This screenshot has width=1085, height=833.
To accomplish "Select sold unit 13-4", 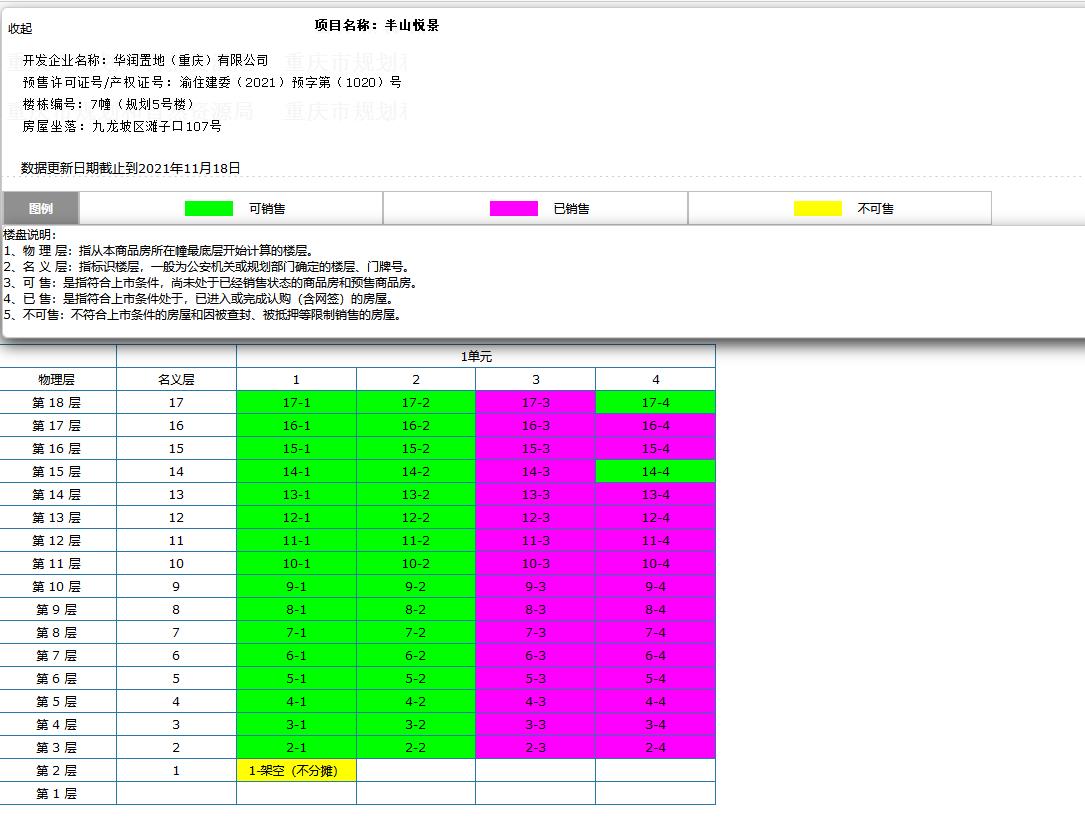I will [655, 494].
